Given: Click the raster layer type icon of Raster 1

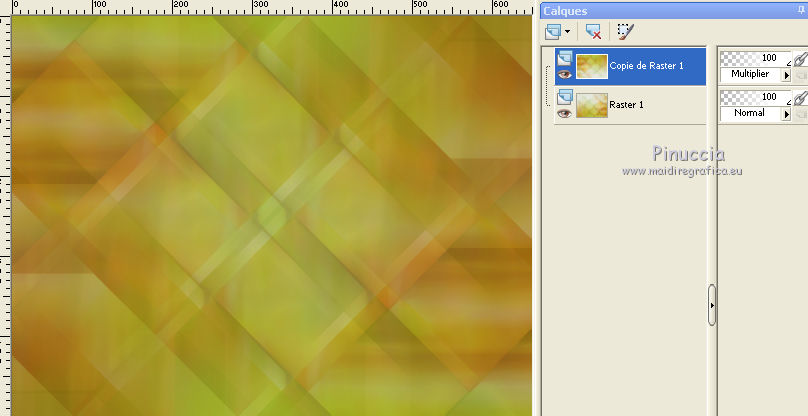Looking at the screenshot, I should click(x=565, y=96).
